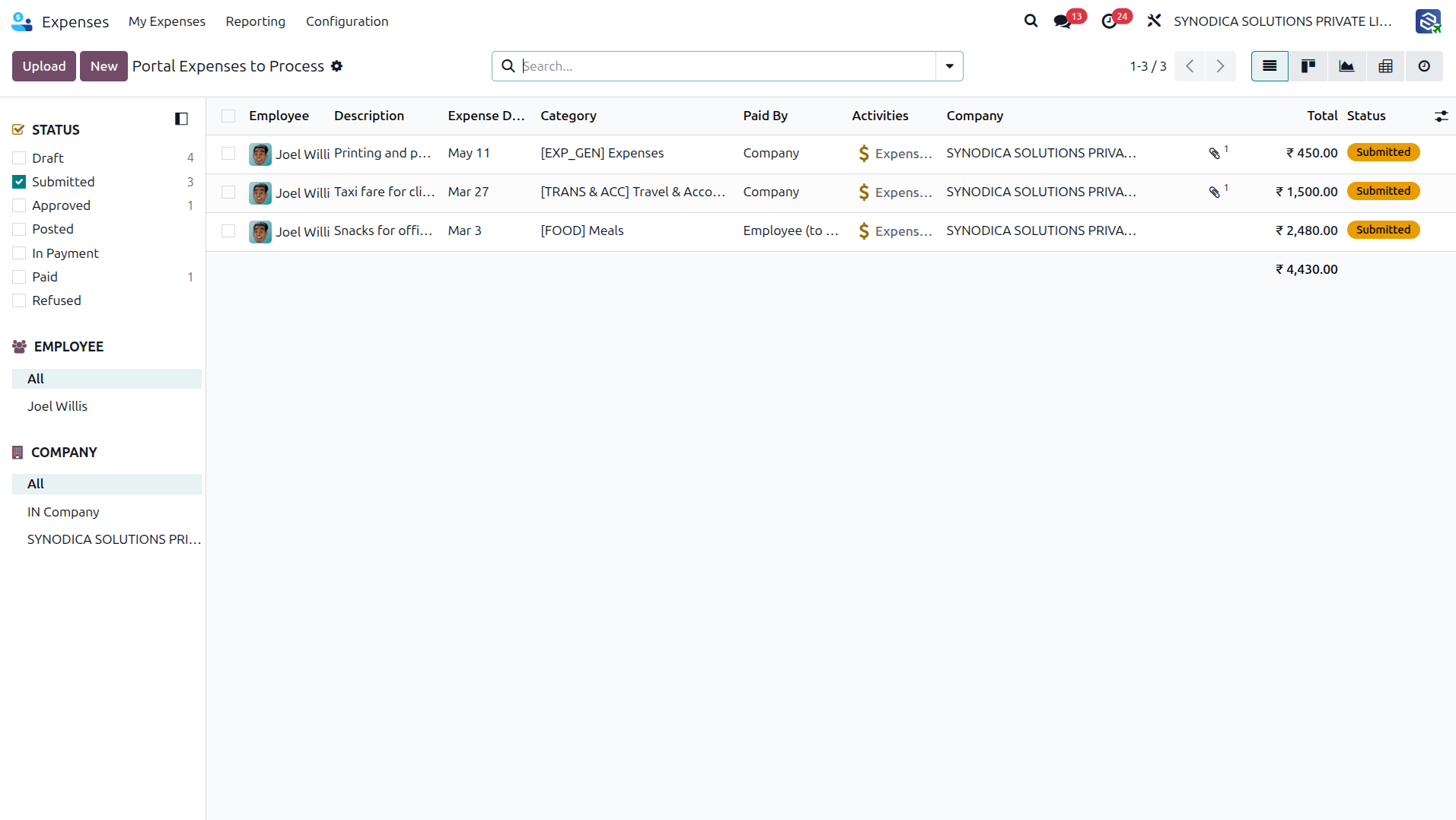Open the search options dropdown arrow
1456x820 pixels.
coord(949,66)
